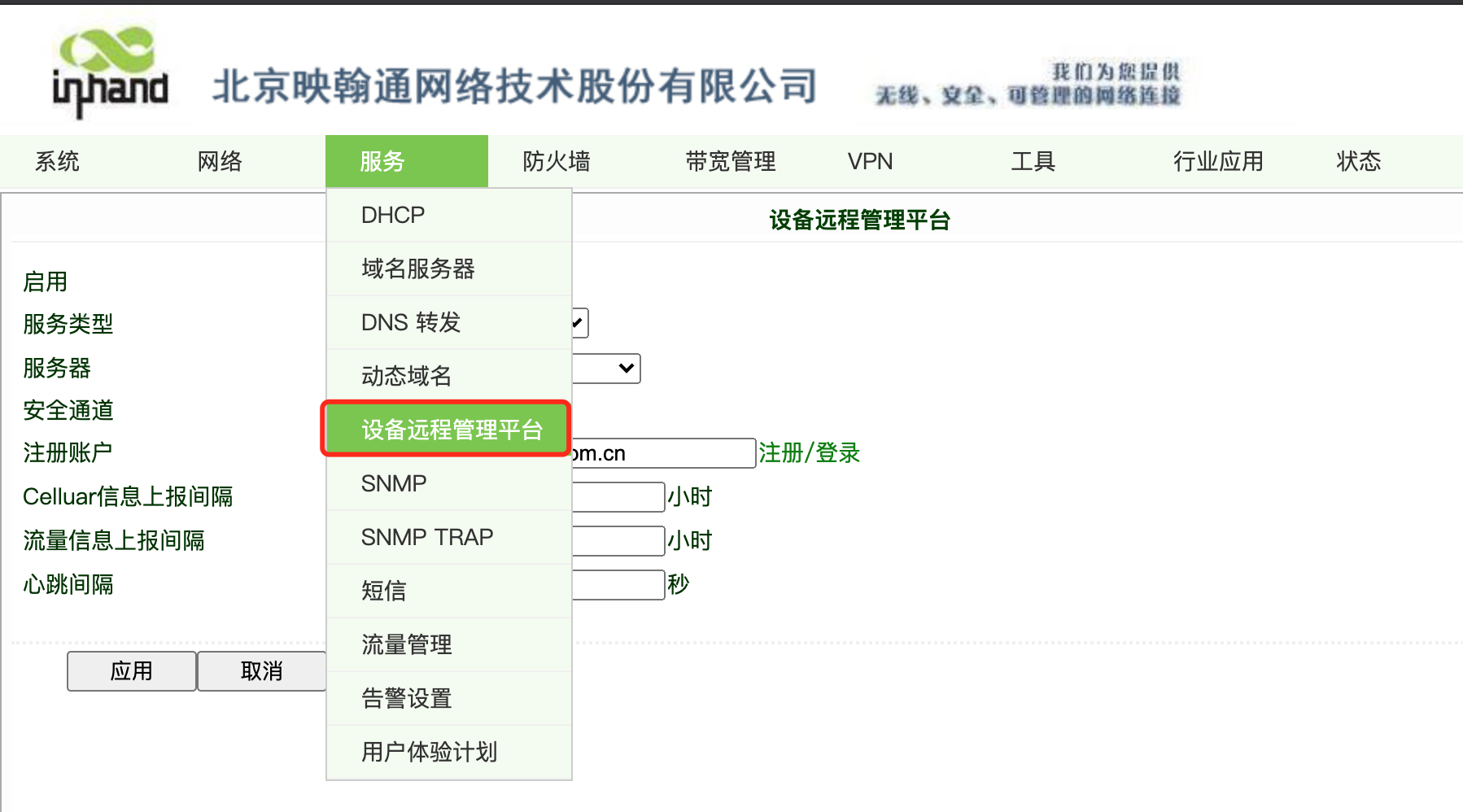Select the DNS 转发 menu entry
Image resolution: width=1463 pixels, height=812 pixels.
(x=411, y=322)
